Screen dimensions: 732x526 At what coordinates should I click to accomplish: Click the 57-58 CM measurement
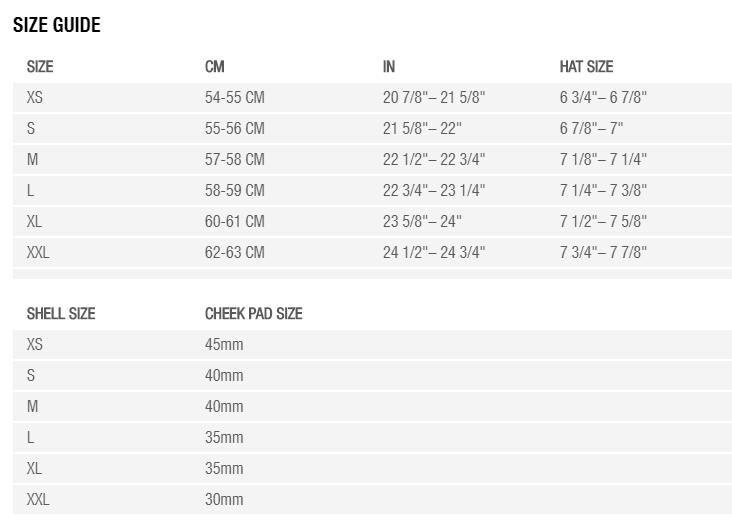(x=235, y=160)
